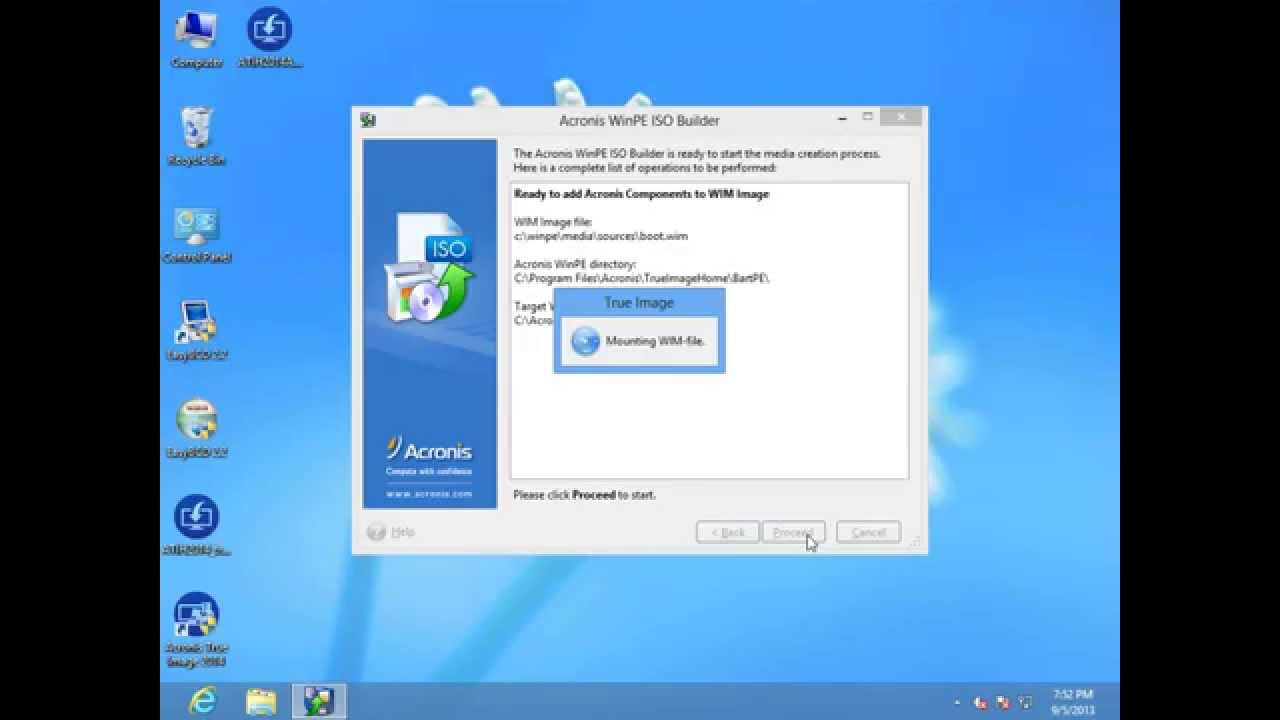Click the Acronis WinPE ISO Builder title icon

tap(368, 120)
